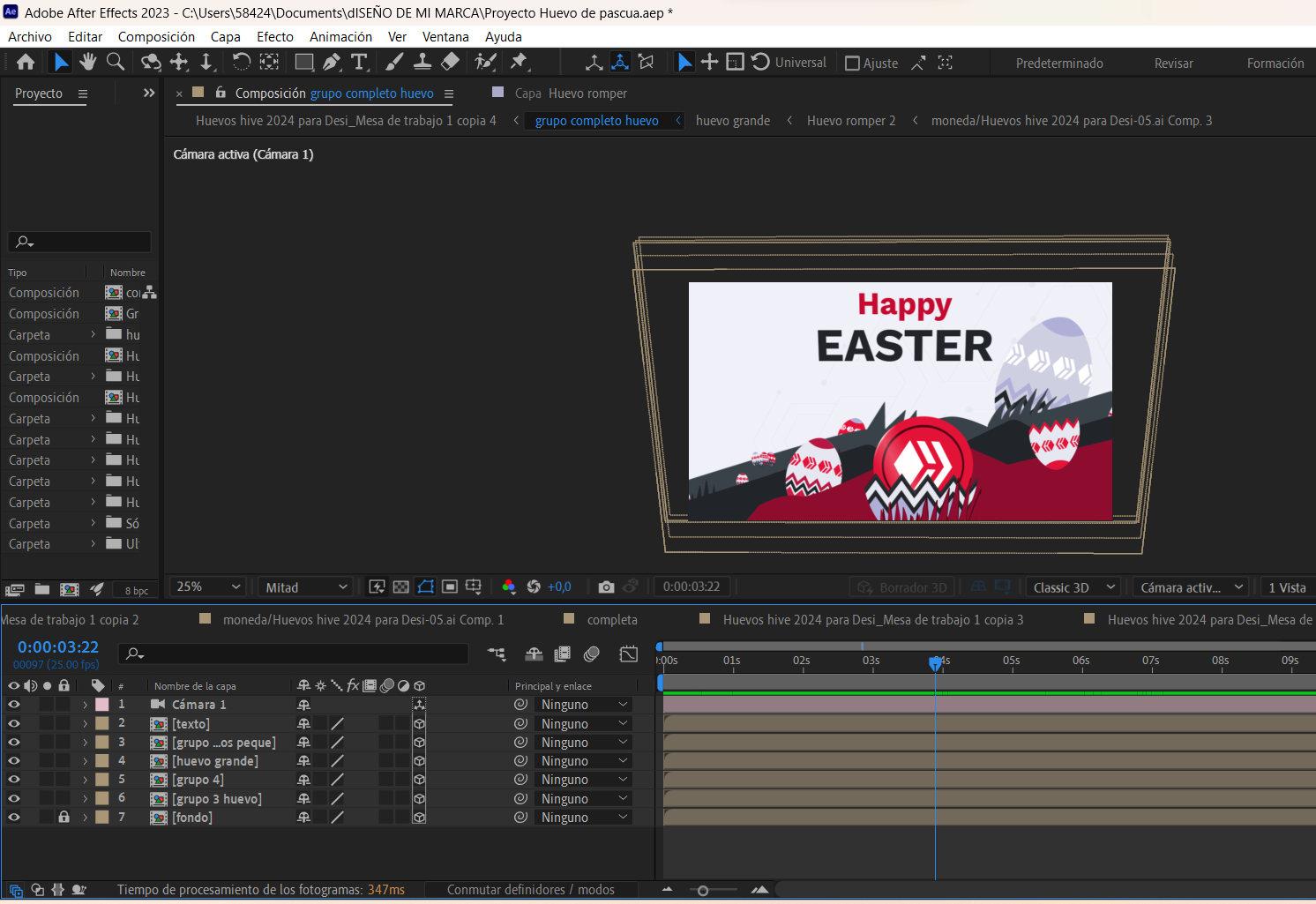Click Conmutar definidores / modos button
This screenshot has width=1316, height=904.
click(530, 890)
